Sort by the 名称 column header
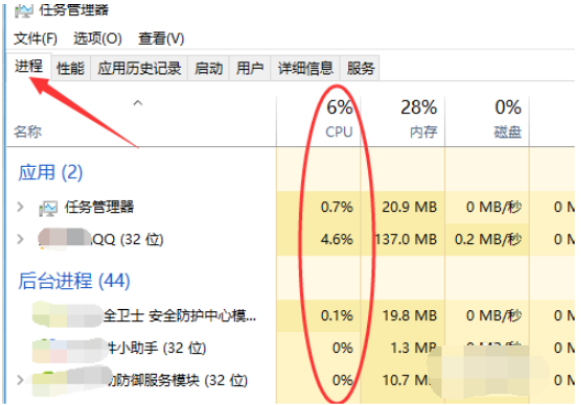 tap(28, 131)
